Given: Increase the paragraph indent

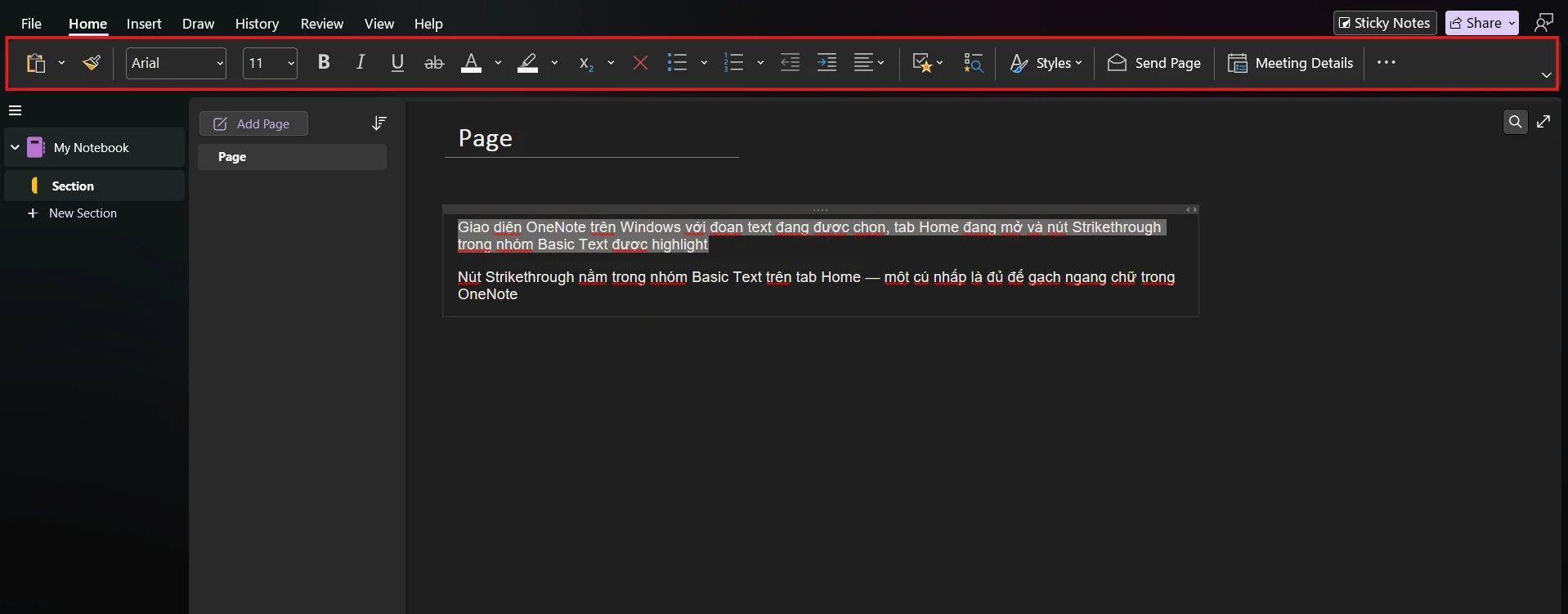Looking at the screenshot, I should coord(827,63).
